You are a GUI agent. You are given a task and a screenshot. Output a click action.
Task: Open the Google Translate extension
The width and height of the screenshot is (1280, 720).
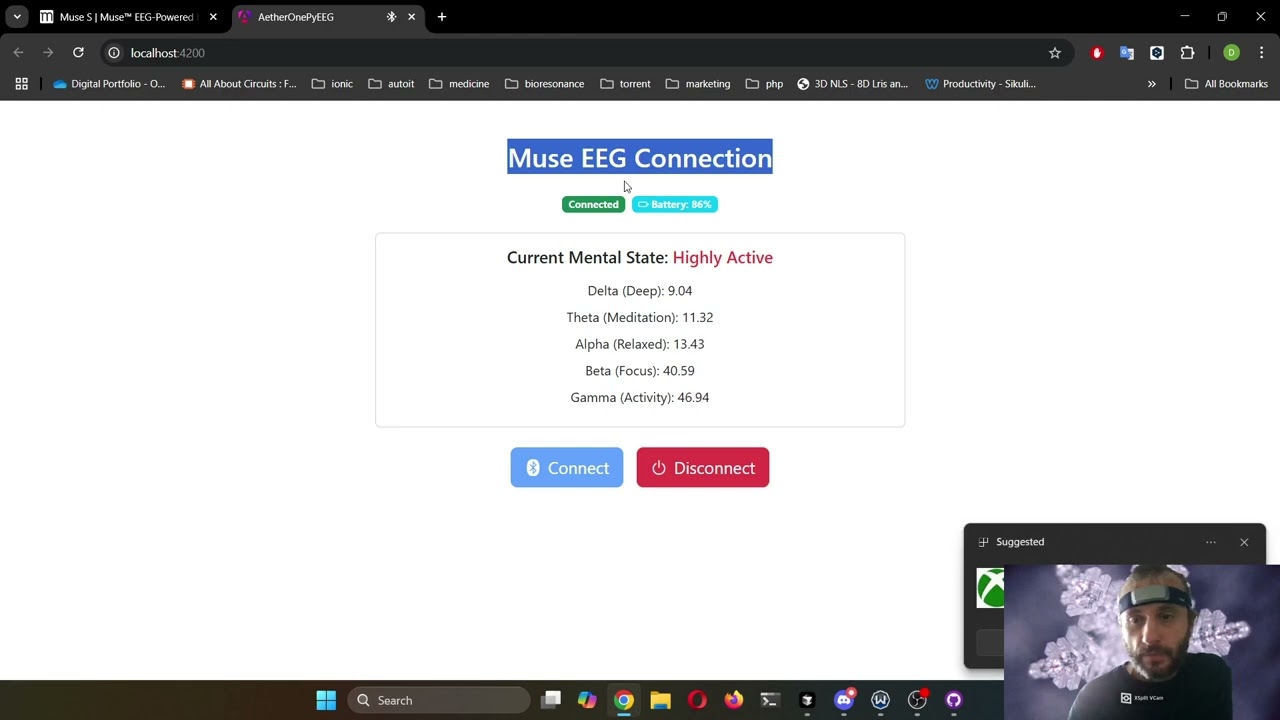click(1127, 53)
